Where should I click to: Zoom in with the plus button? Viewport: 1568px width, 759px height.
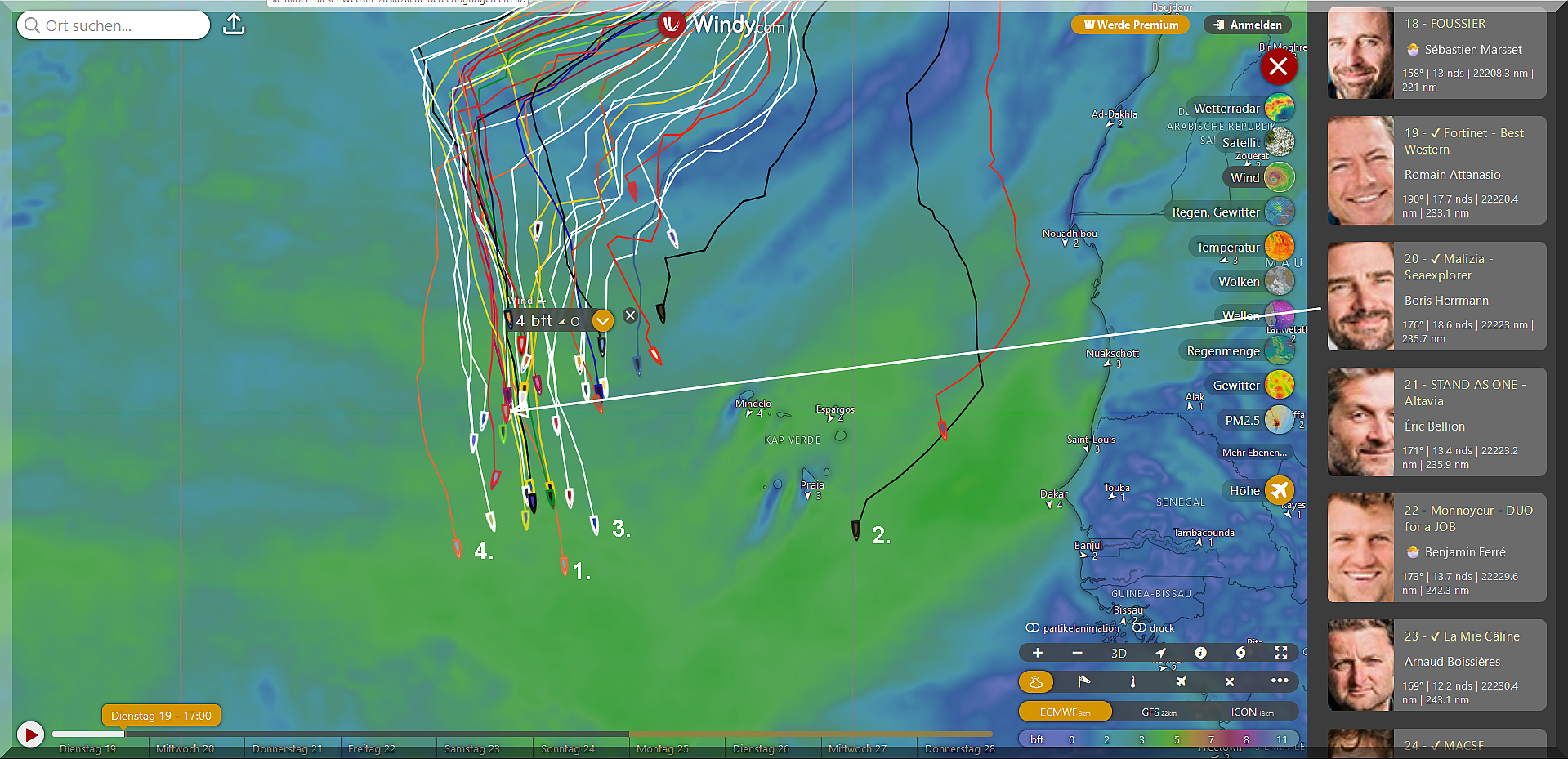(x=1038, y=653)
